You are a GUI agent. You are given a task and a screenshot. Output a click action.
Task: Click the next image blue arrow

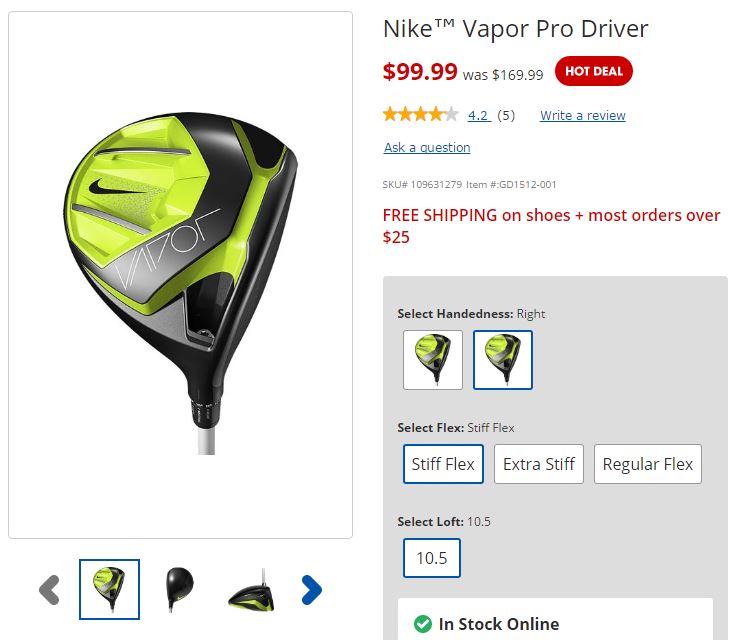[x=312, y=590]
